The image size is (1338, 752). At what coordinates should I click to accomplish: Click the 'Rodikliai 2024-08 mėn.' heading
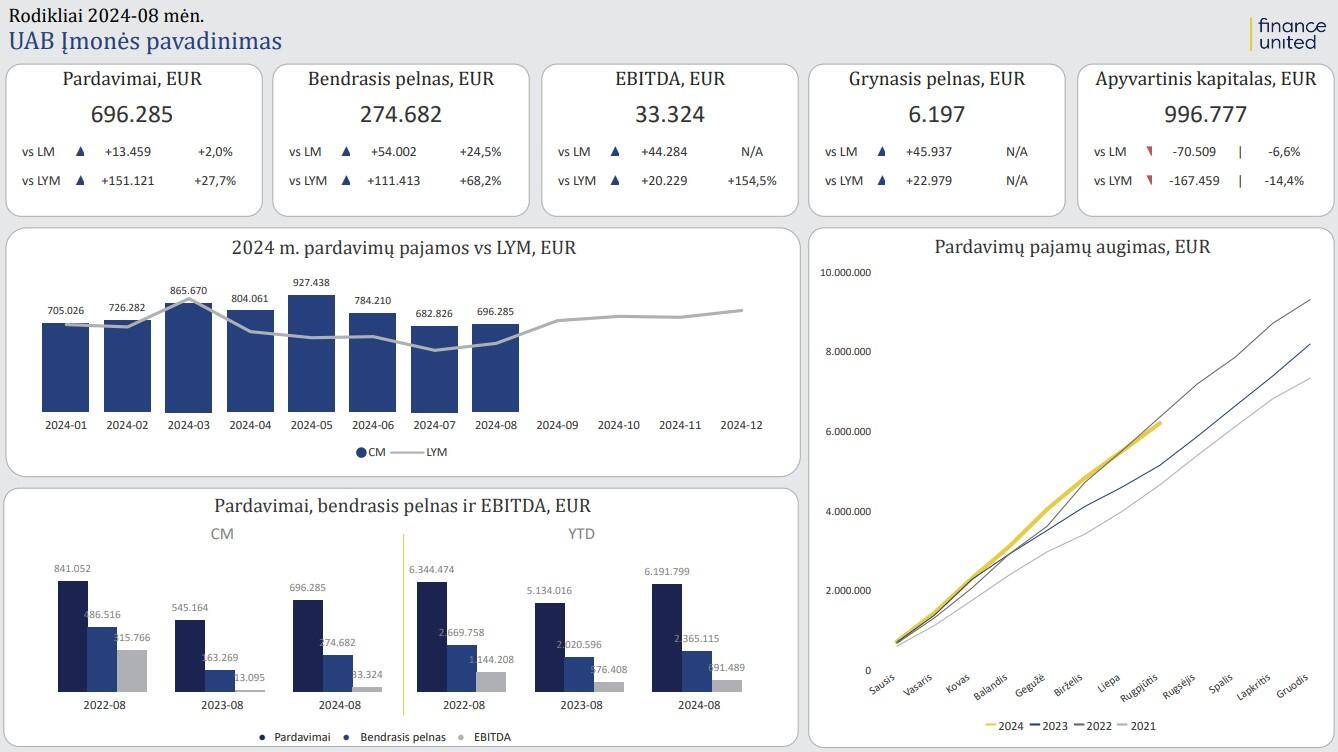[107, 15]
